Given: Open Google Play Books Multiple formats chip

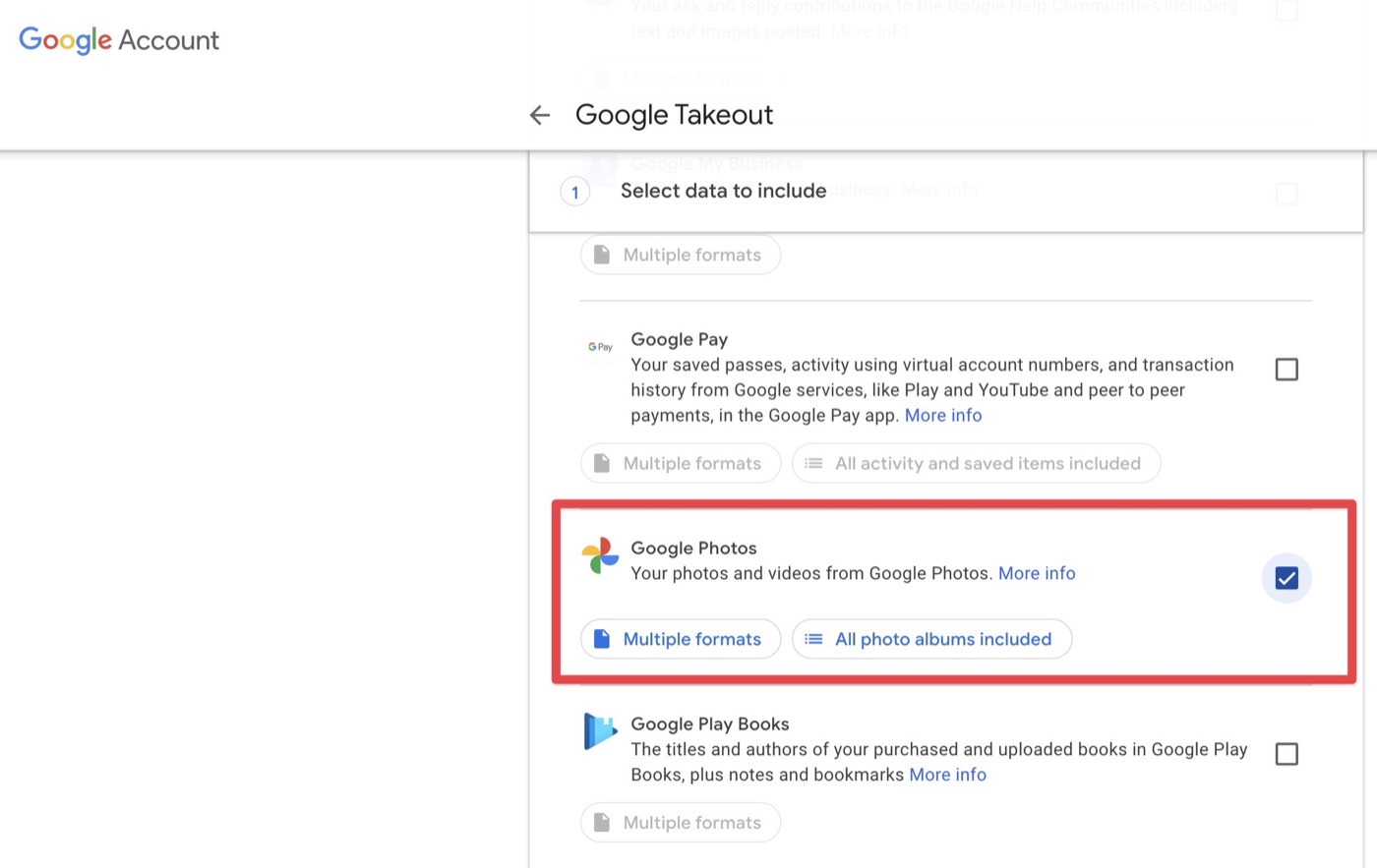Looking at the screenshot, I should coord(681,823).
